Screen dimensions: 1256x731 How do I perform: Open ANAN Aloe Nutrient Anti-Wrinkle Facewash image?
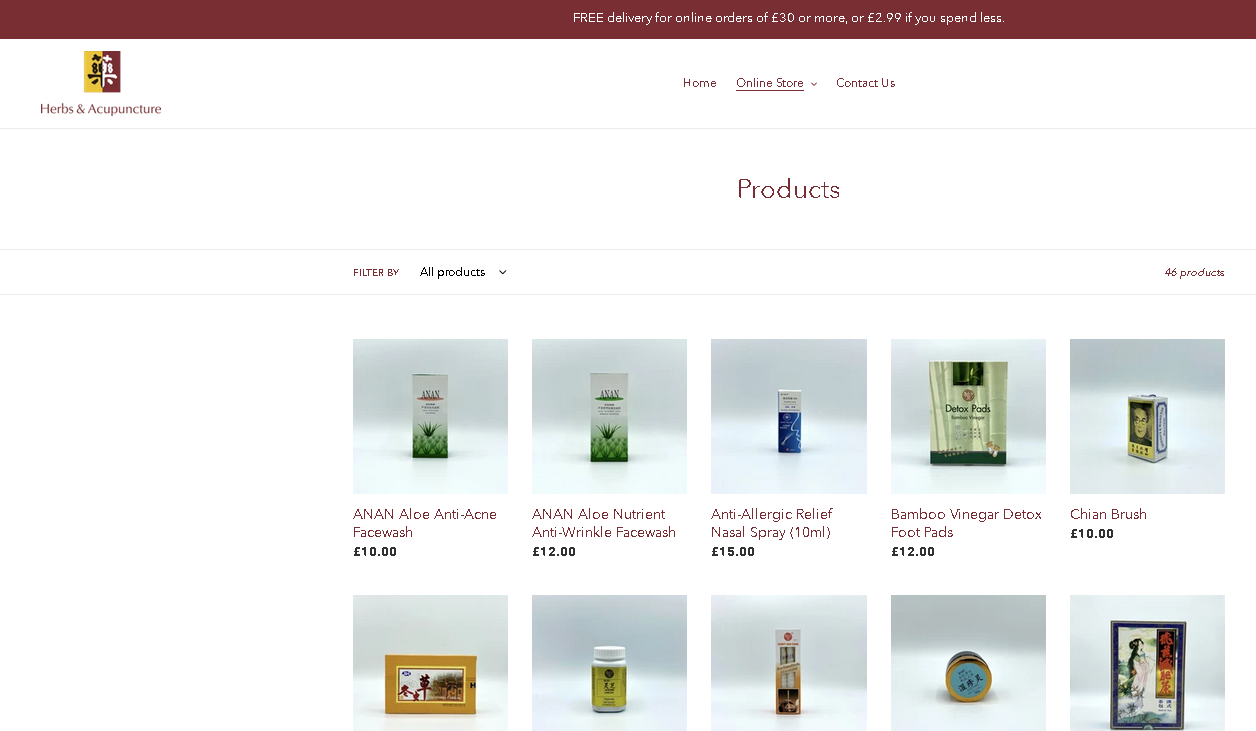click(x=609, y=416)
